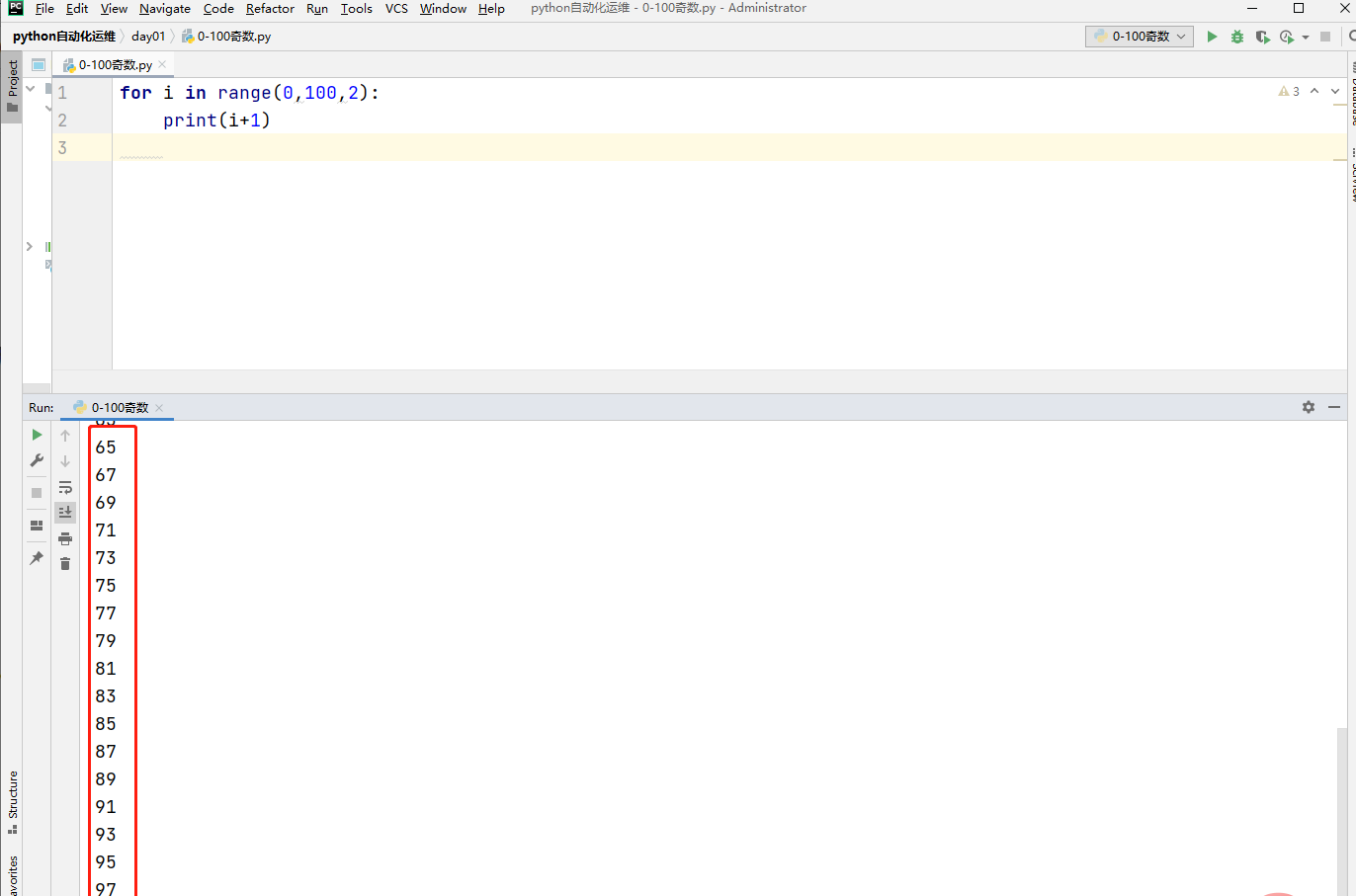
Task: Open run configuration wrench settings
Action: [x=37, y=460]
